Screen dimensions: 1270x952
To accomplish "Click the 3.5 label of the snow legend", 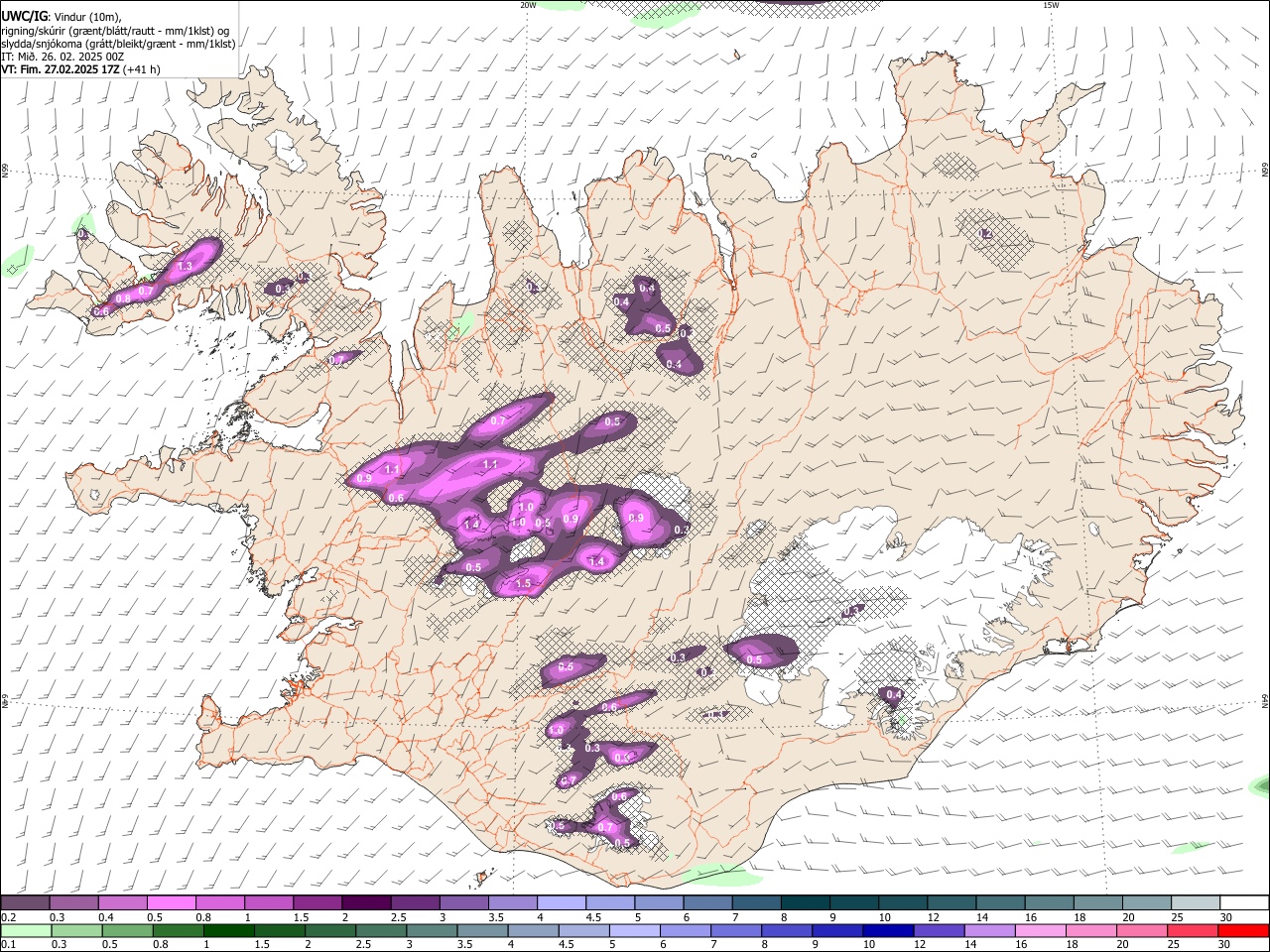I will click(x=495, y=917).
